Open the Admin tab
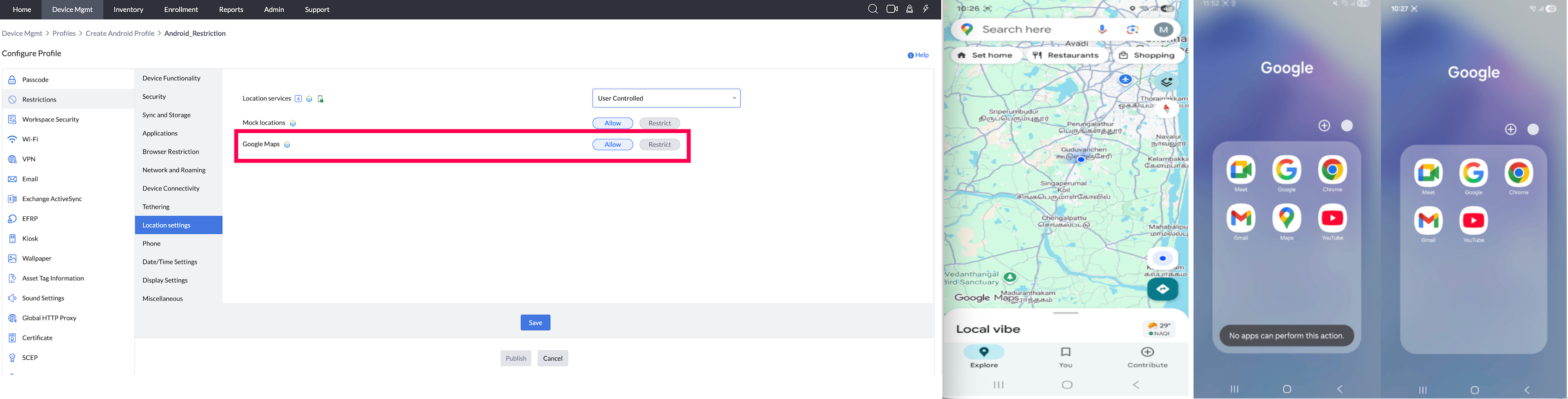The height and width of the screenshot is (399, 1568). [x=274, y=10]
